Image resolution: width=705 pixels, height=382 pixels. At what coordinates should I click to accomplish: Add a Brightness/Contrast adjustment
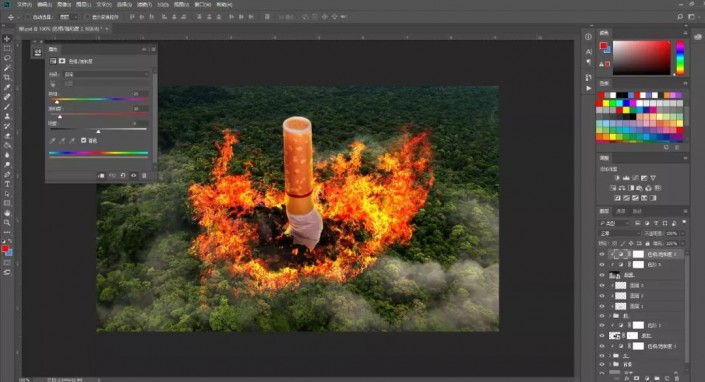(617, 178)
